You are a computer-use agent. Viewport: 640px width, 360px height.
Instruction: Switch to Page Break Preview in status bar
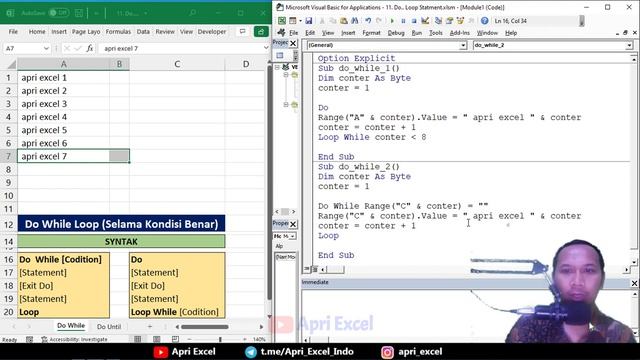[175, 339]
